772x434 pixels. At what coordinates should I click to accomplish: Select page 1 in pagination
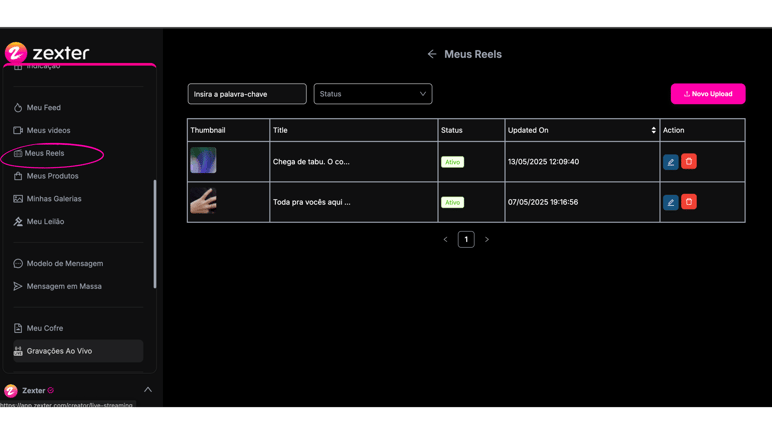tap(466, 240)
